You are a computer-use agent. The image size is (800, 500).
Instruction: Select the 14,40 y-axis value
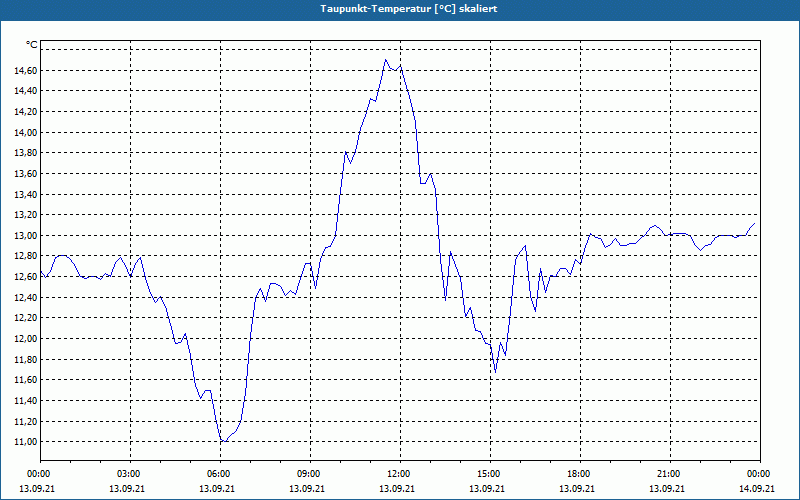click(26, 91)
